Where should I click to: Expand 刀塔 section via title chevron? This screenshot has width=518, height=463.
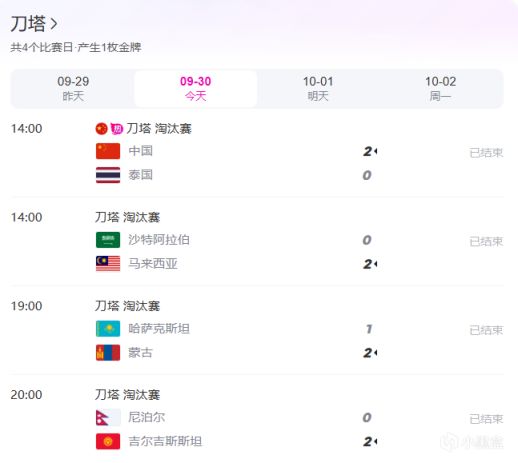click(x=54, y=24)
